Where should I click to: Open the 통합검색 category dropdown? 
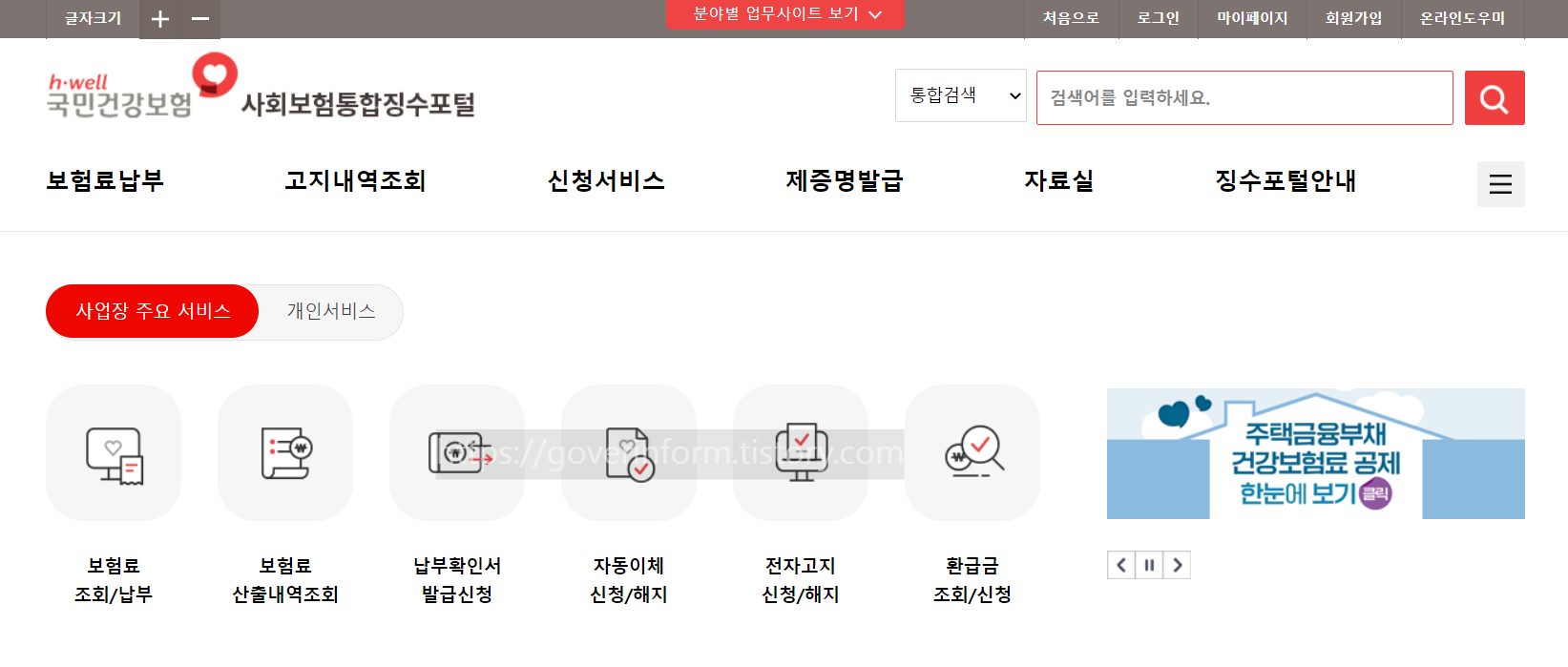(960, 95)
